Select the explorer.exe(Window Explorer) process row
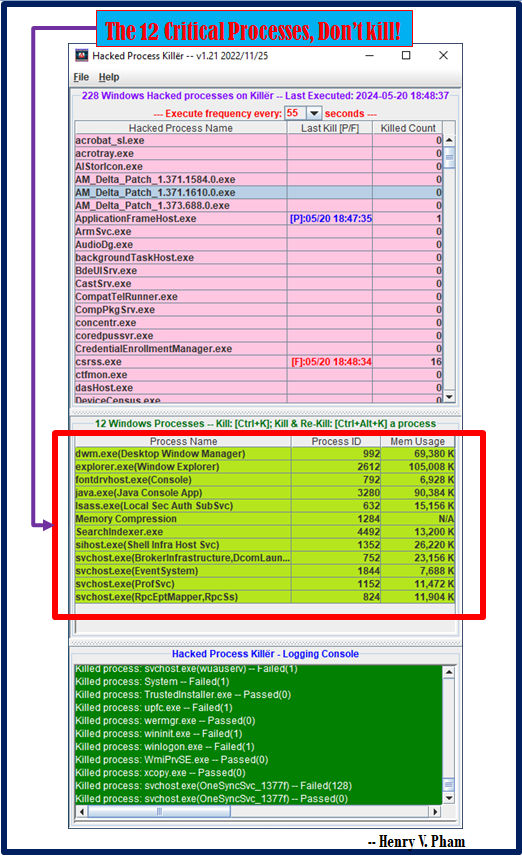Viewport: 522px width, 856px height. click(265, 467)
